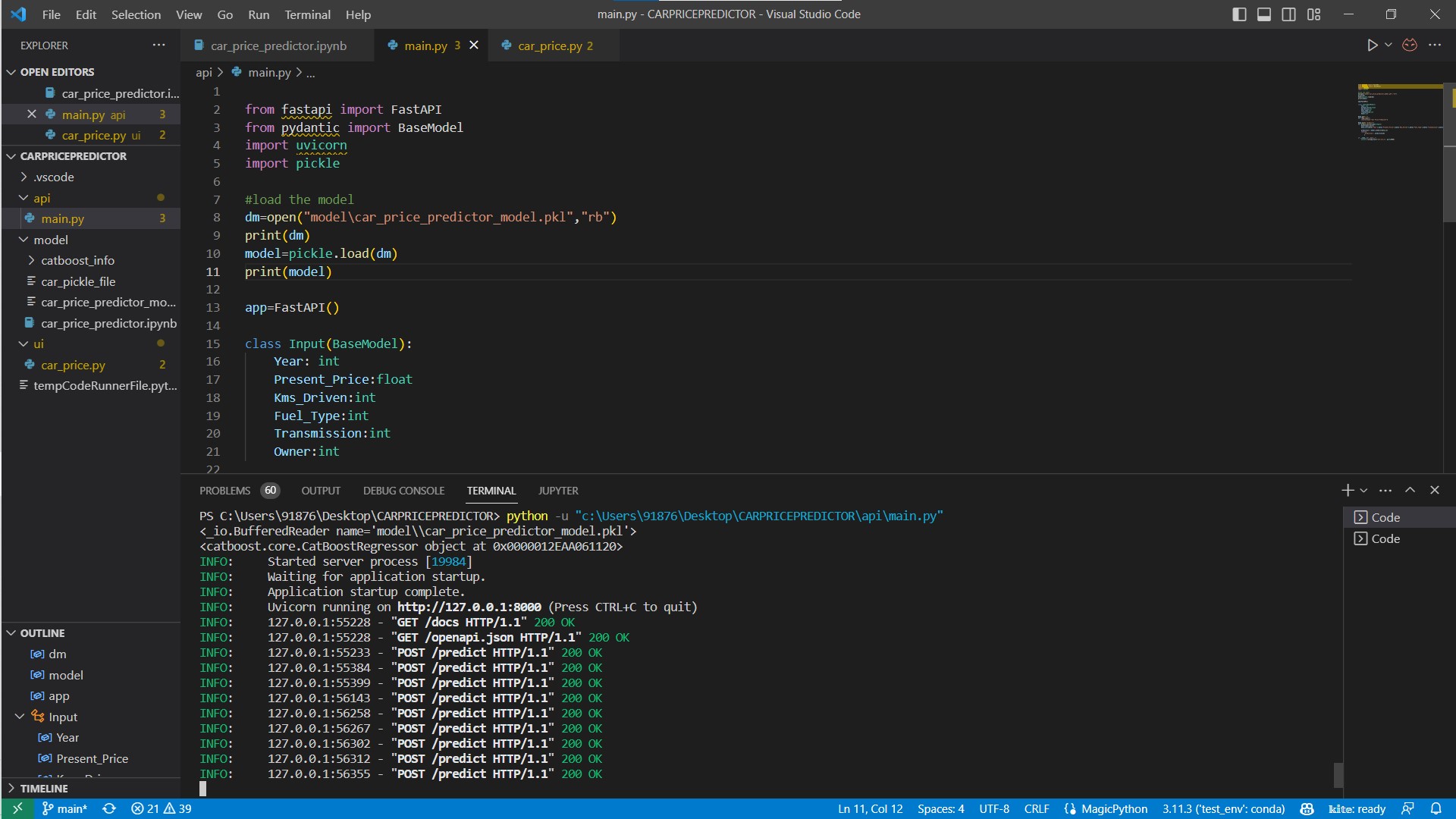Toggle the bottom panel visibility
This screenshot has height=819, width=1456.
coord(1263,14)
